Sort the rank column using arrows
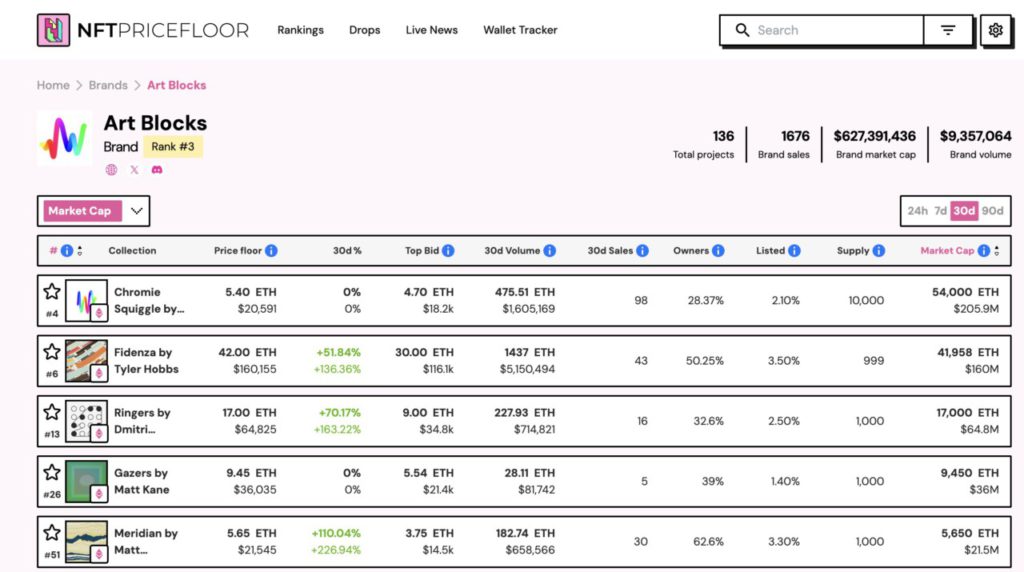 [x=80, y=251]
